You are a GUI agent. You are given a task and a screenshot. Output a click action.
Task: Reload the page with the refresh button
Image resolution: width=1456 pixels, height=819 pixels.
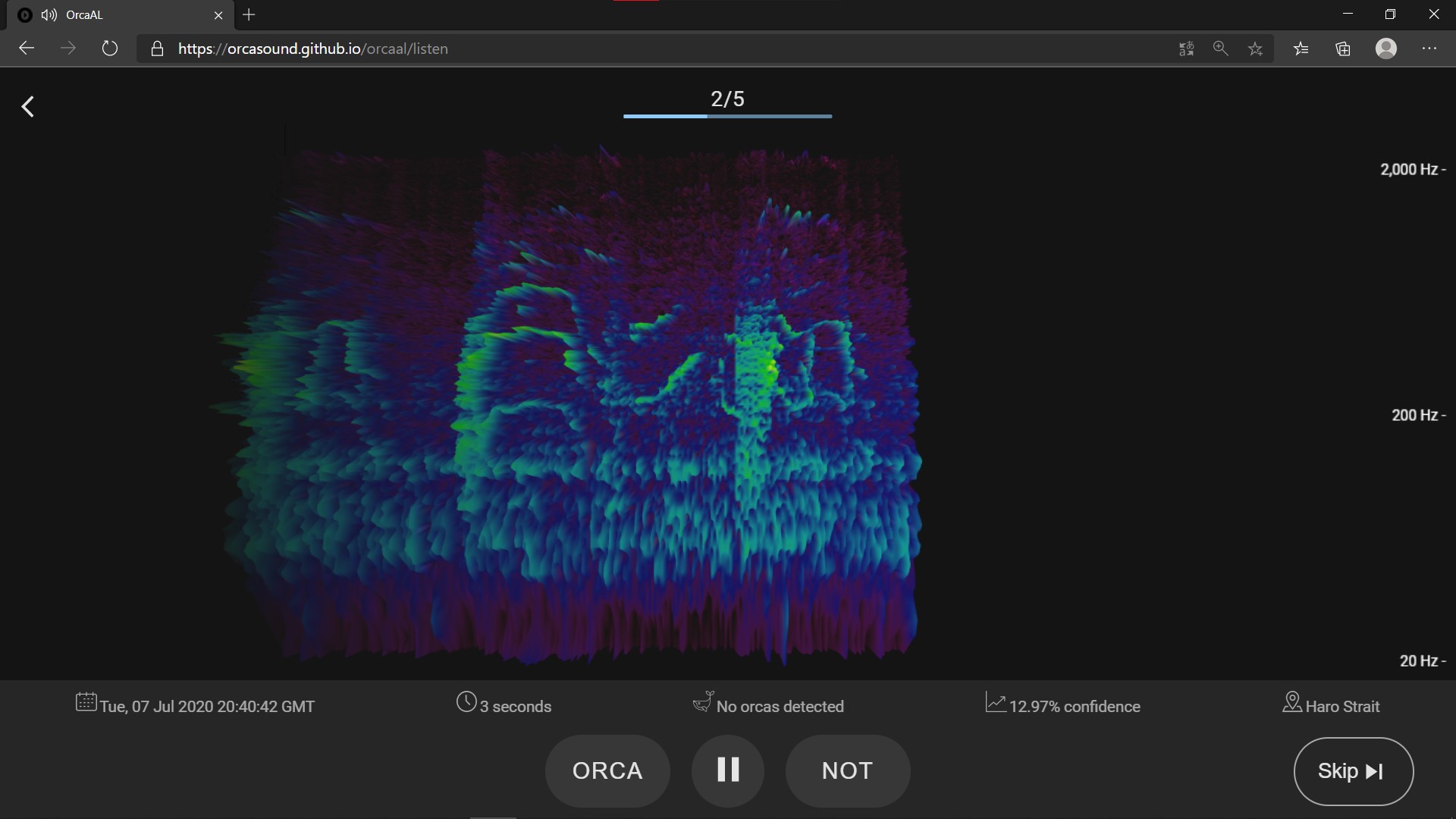pos(110,49)
